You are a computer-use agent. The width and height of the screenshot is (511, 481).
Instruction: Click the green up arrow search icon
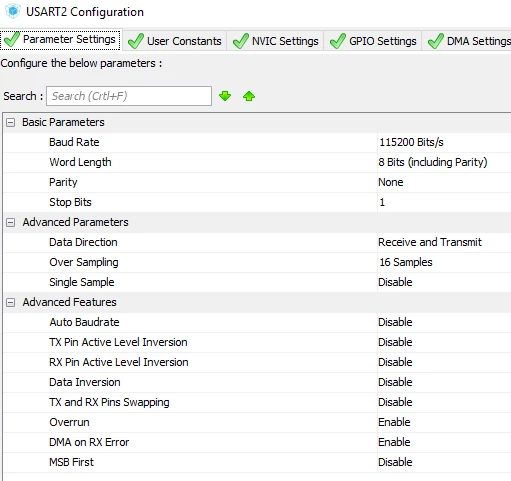point(249,96)
